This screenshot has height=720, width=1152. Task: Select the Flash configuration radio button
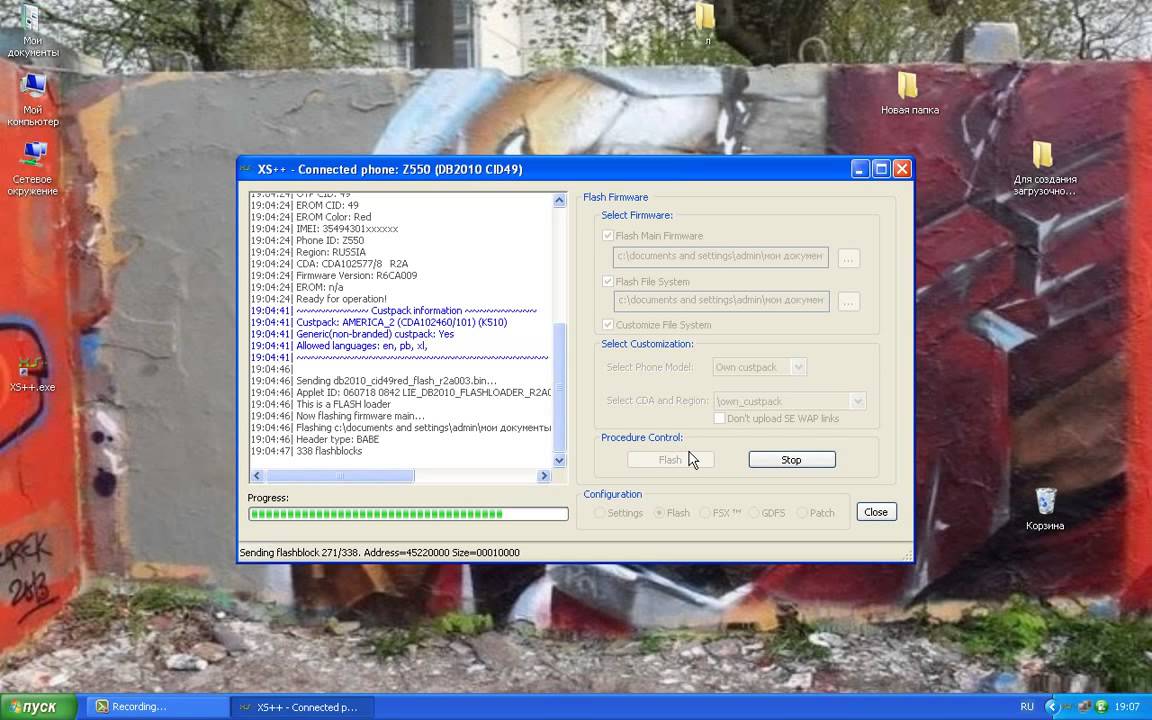point(659,513)
